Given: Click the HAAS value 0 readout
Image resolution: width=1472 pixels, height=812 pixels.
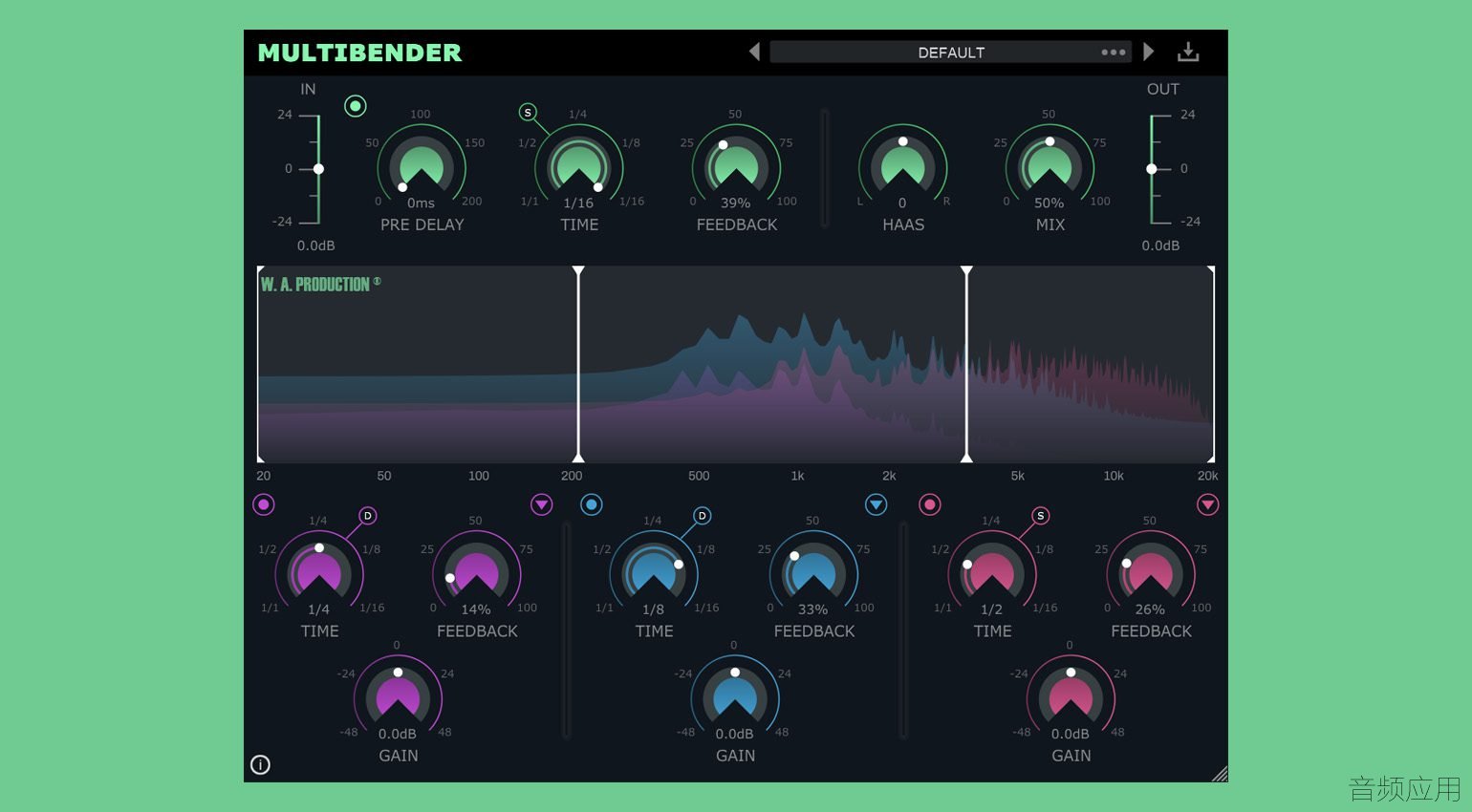Looking at the screenshot, I should [x=902, y=203].
